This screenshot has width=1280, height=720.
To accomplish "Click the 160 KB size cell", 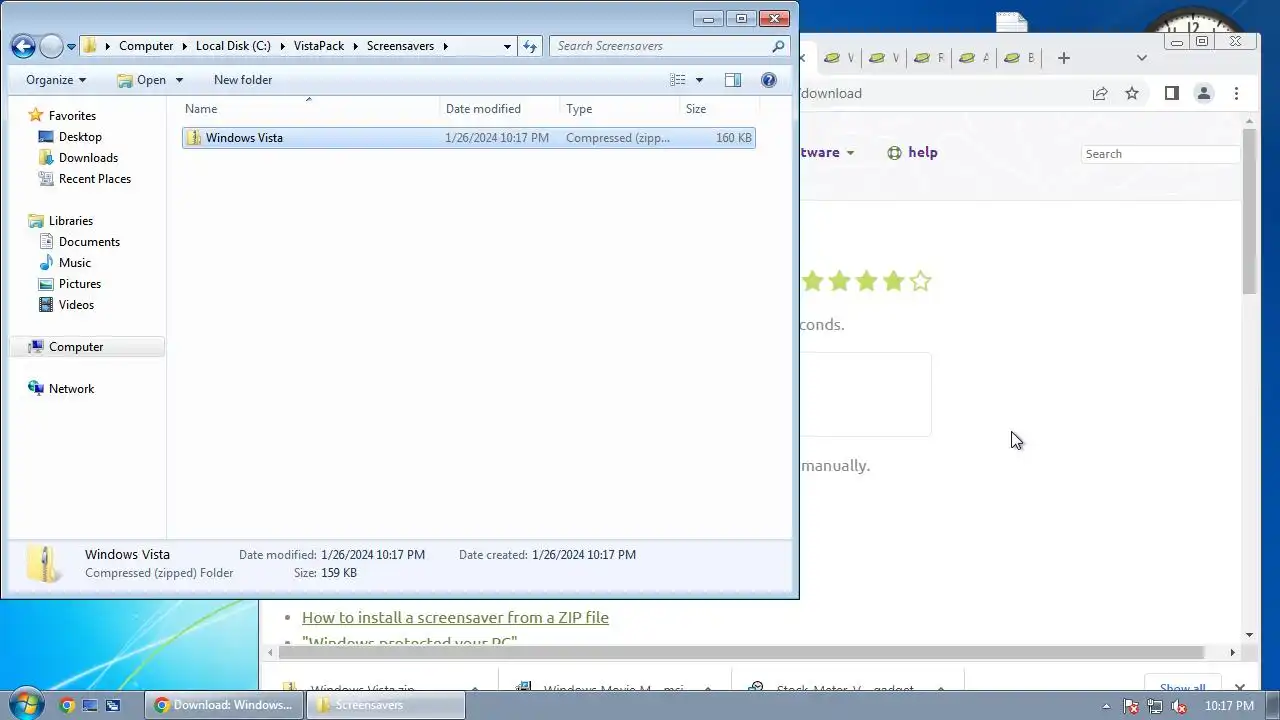I will pyautogui.click(x=734, y=138).
